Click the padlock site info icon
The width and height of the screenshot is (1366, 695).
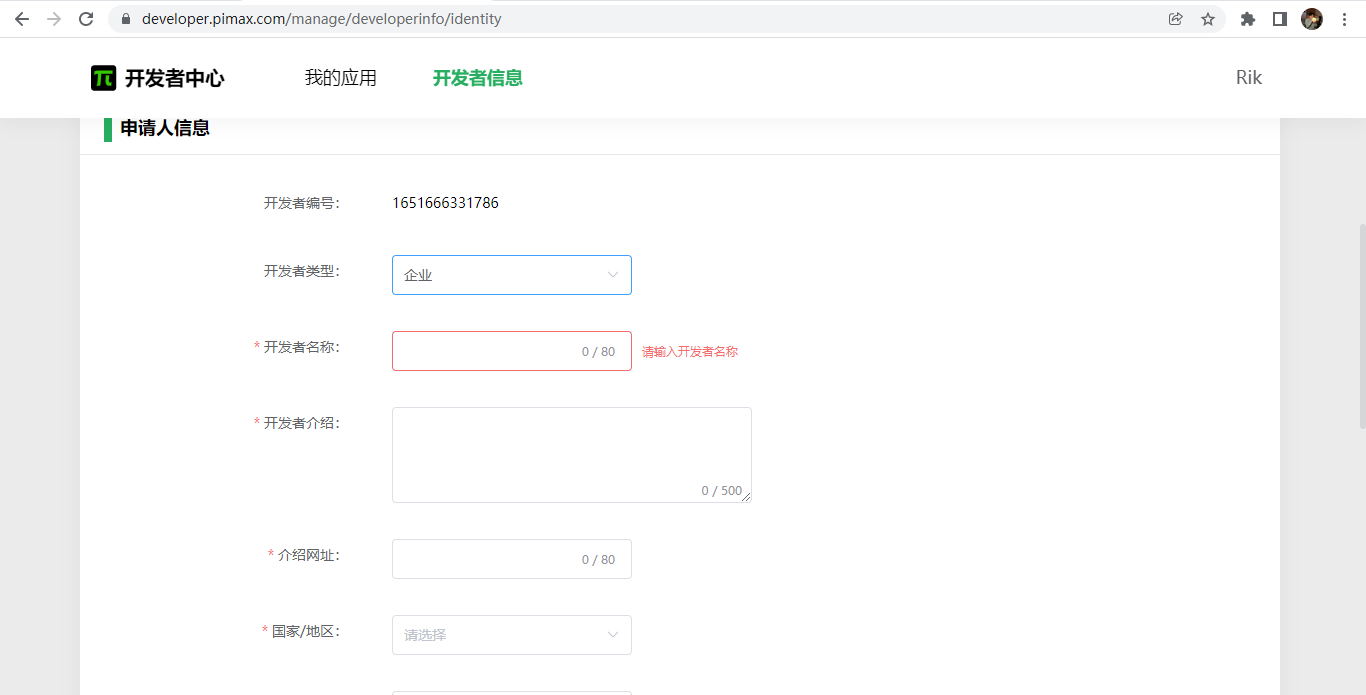[x=125, y=19]
